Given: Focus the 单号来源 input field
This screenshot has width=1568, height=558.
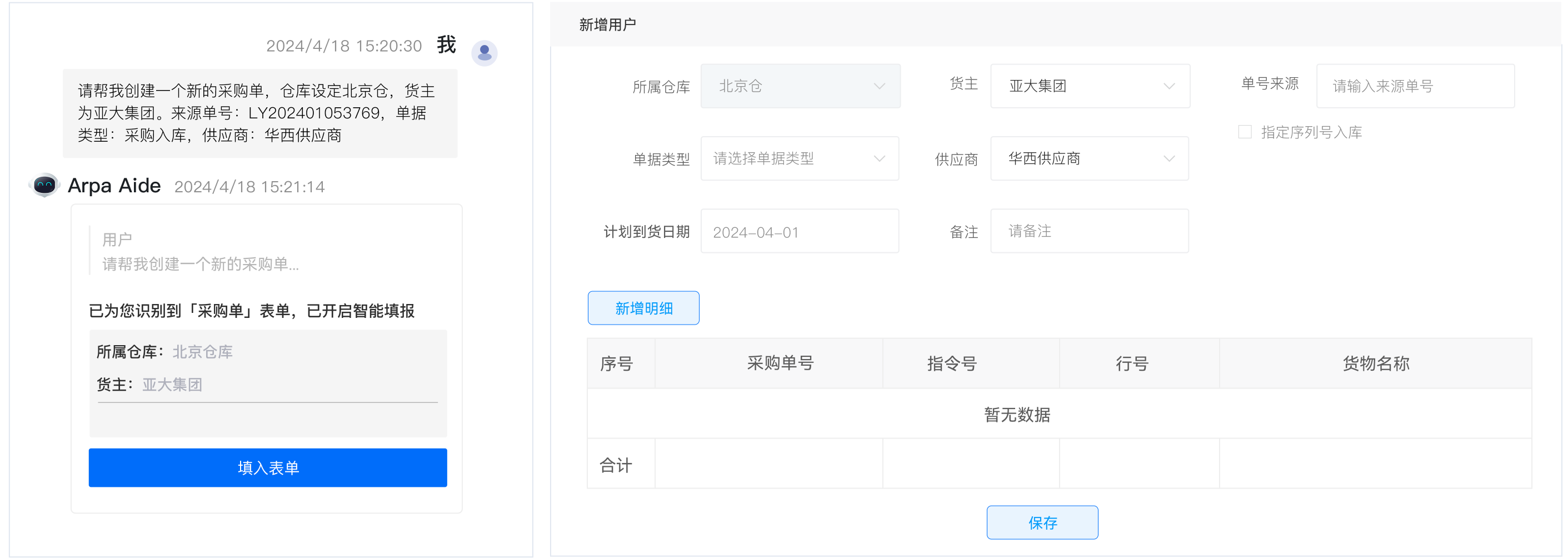Looking at the screenshot, I should 1415,86.
